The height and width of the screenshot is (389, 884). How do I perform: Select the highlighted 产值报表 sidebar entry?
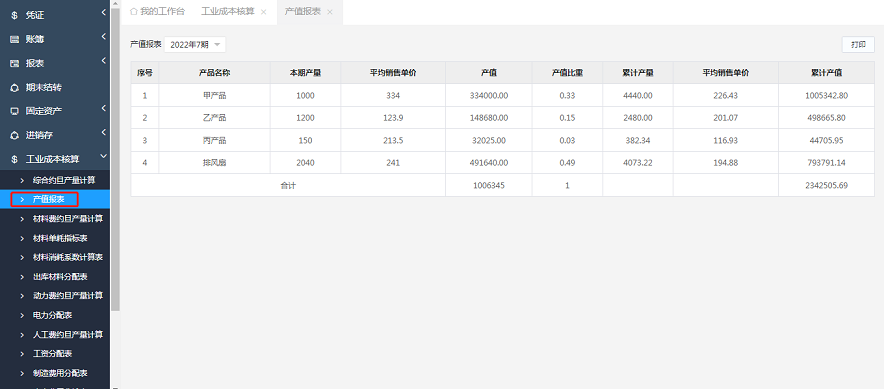click(x=55, y=199)
